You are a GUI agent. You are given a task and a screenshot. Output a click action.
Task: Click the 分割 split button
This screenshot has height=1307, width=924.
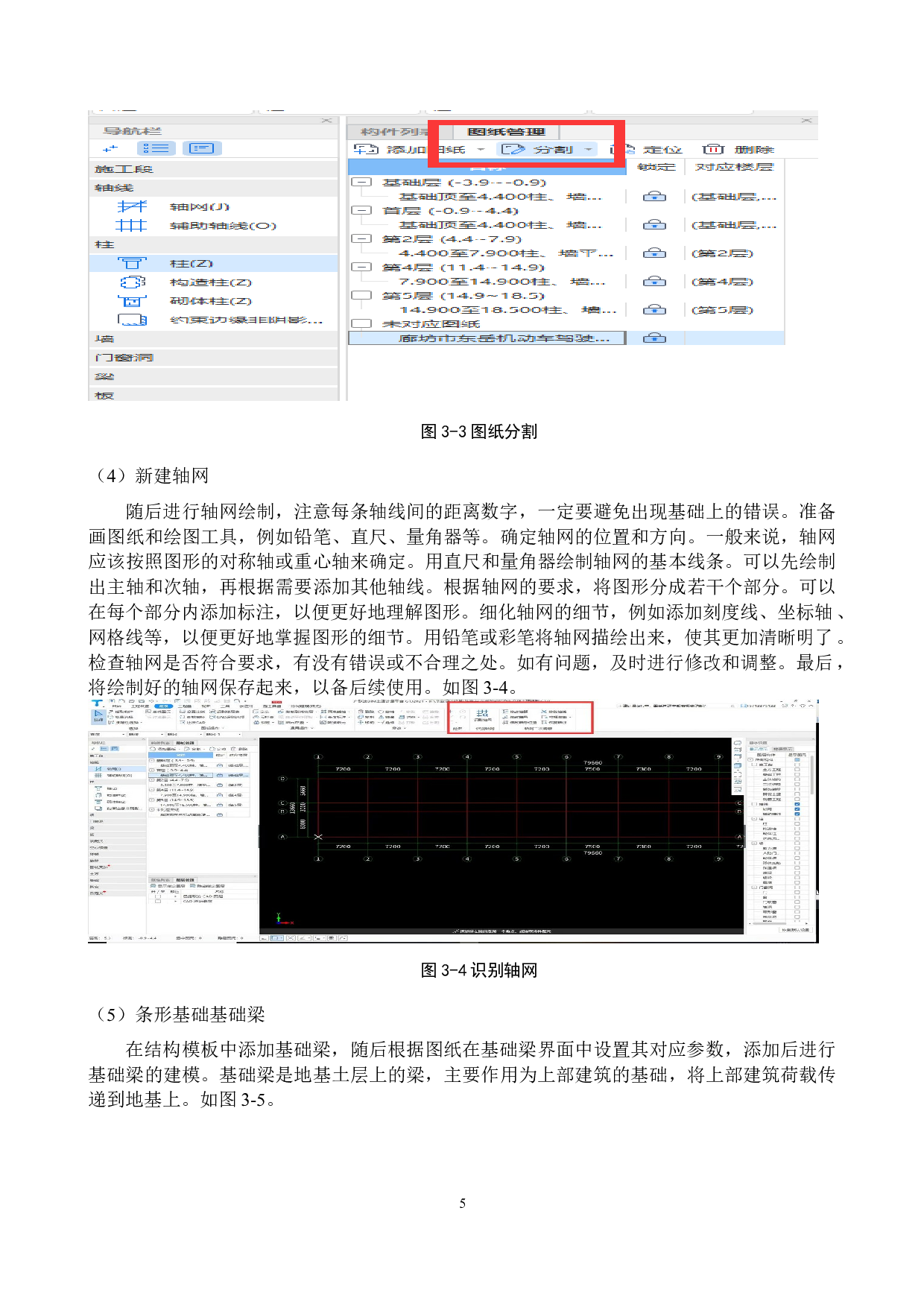(538, 150)
